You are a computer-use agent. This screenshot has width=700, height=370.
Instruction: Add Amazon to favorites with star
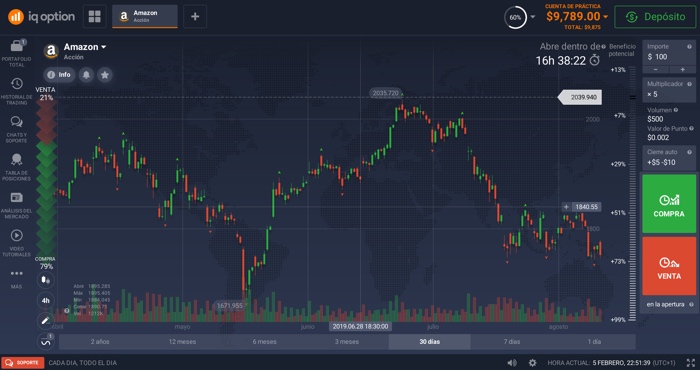(x=105, y=75)
